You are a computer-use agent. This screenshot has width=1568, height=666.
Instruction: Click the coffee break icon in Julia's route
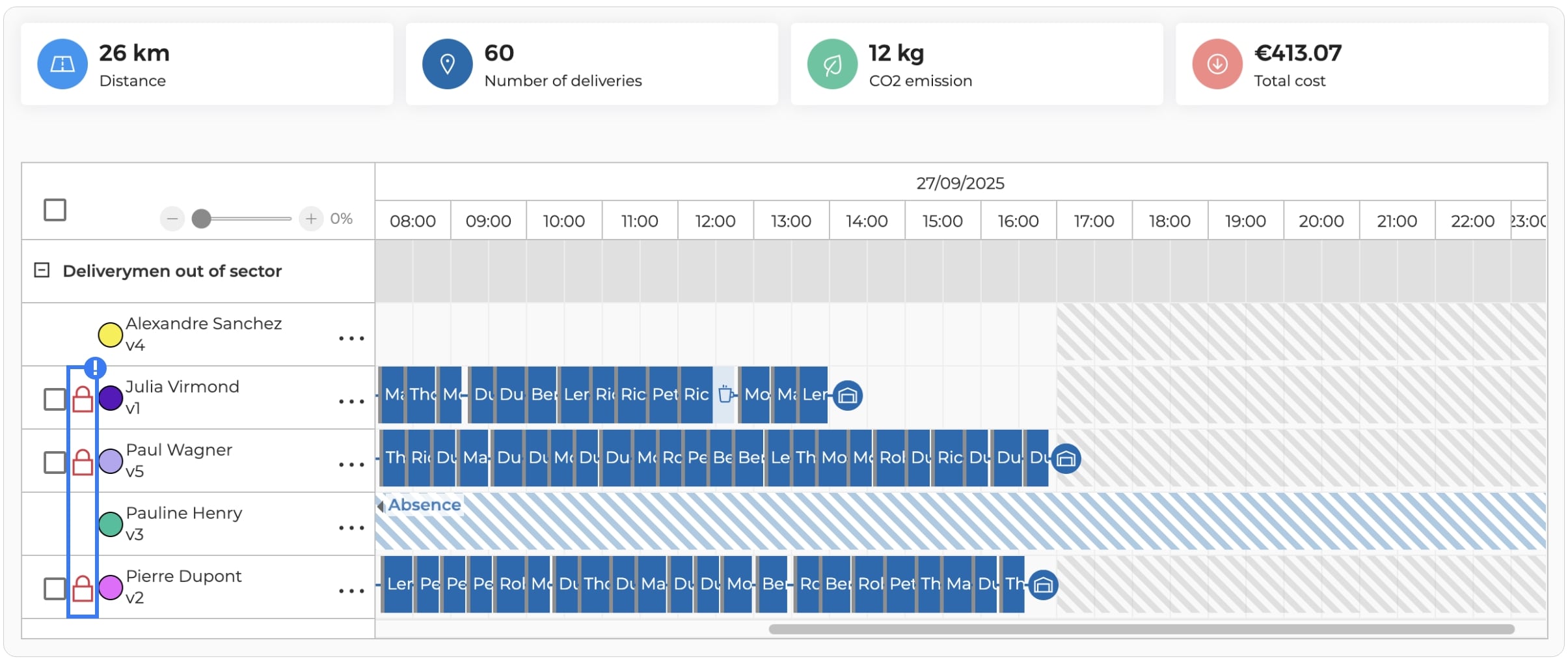[x=725, y=394]
